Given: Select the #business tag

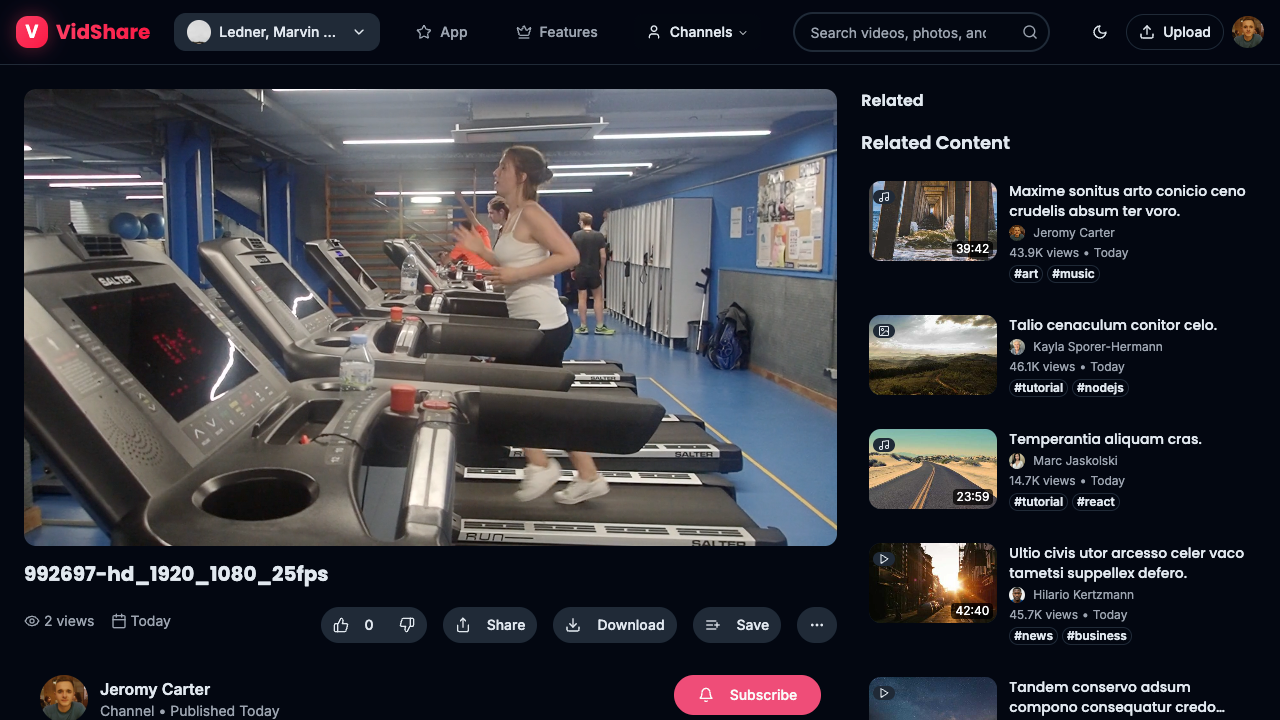Looking at the screenshot, I should [x=1097, y=636].
